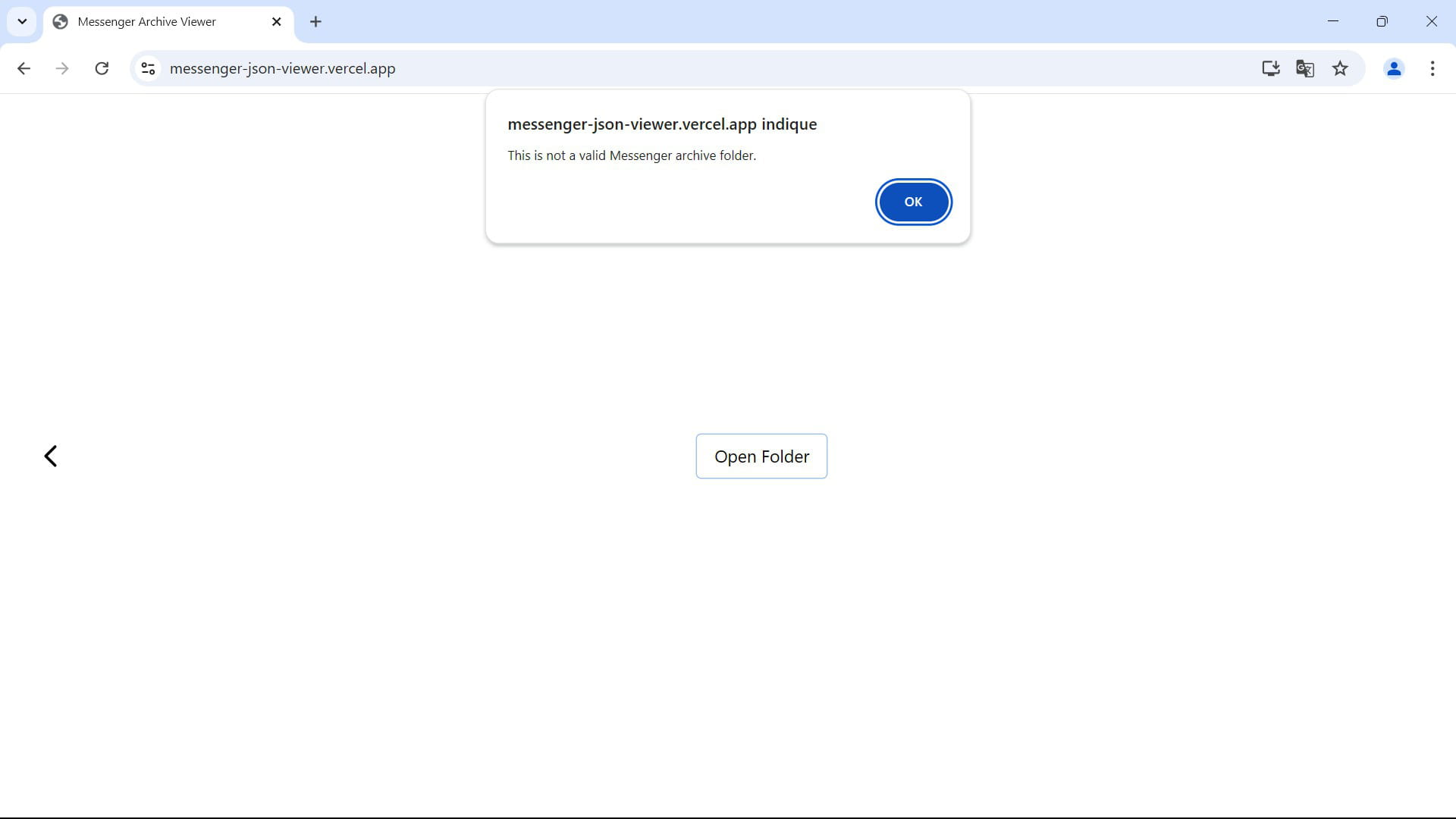Viewport: 1456px width, 819px height.
Task: Click the page's left chevron back arrow
Action: pos(51,456)
